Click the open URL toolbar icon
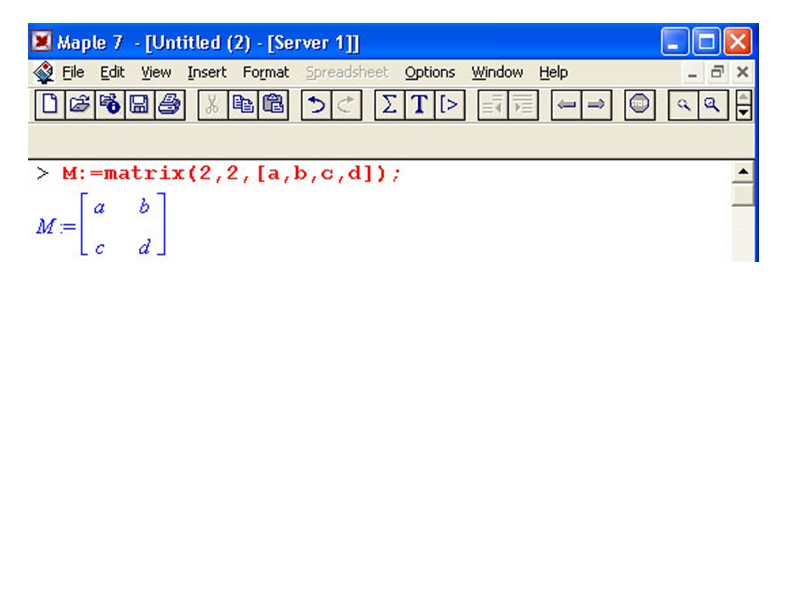800x600 pixels. click(110, 105)
